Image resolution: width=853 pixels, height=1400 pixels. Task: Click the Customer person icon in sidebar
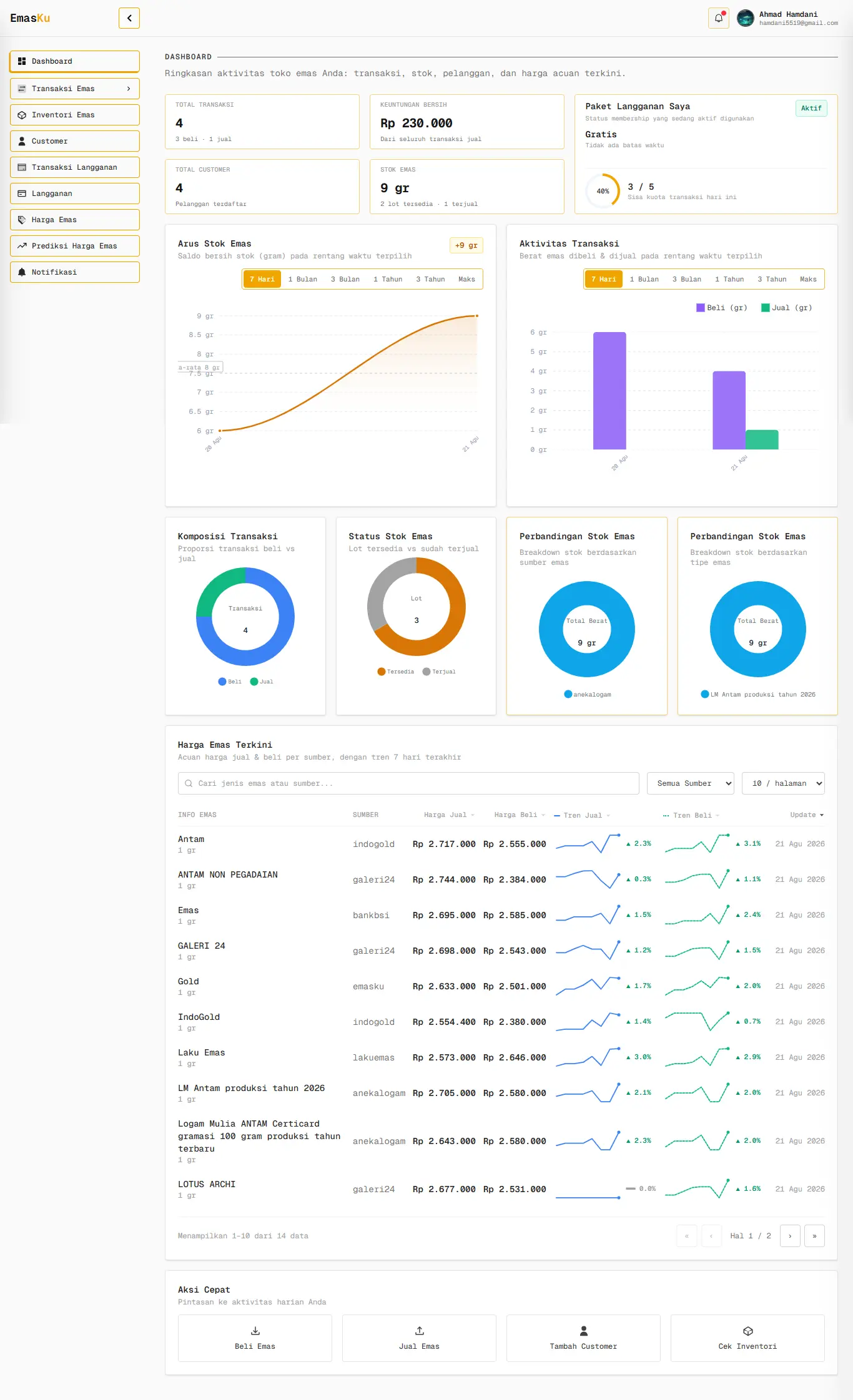22,141
